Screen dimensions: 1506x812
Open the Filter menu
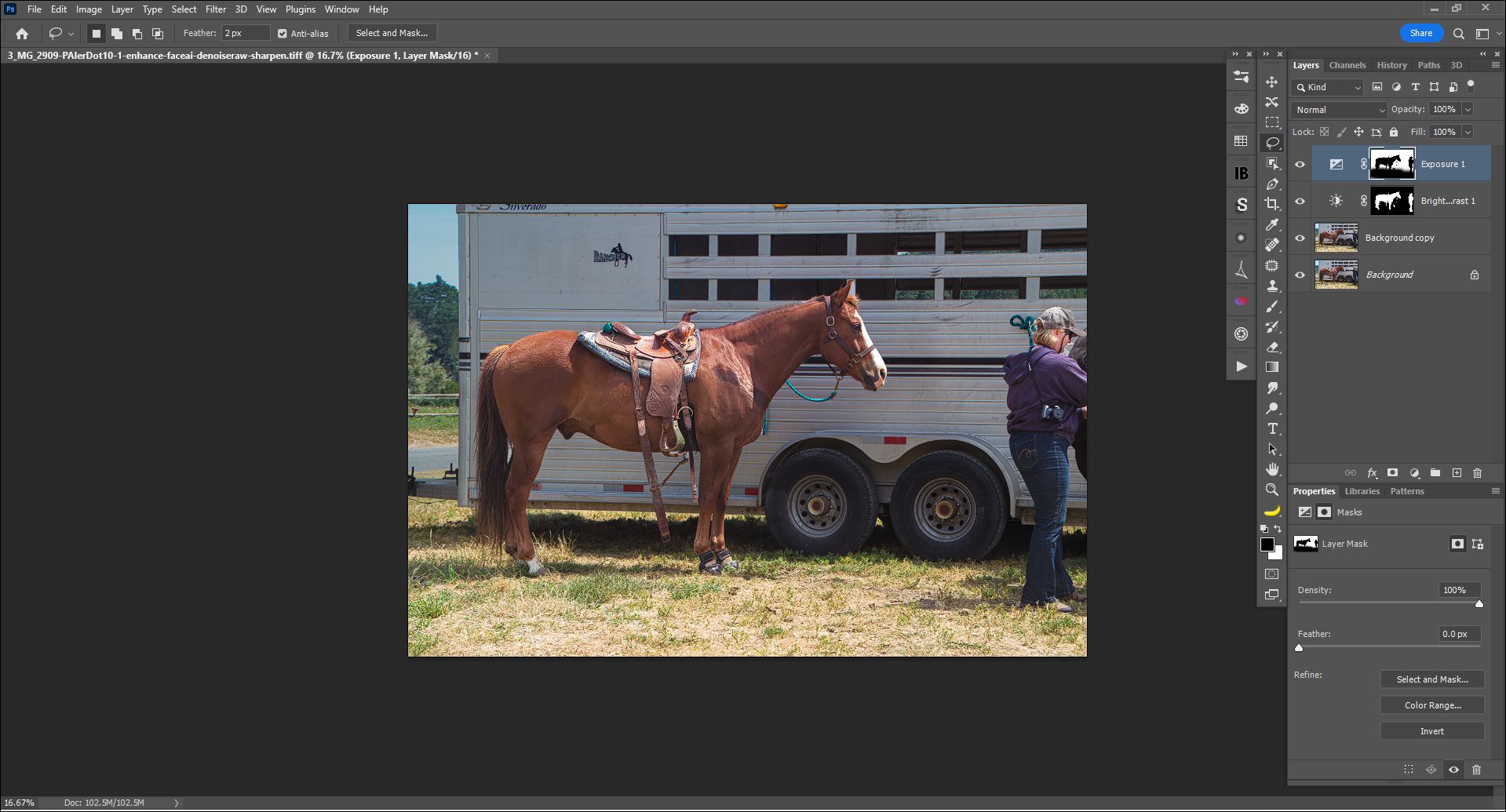[215, 9]
